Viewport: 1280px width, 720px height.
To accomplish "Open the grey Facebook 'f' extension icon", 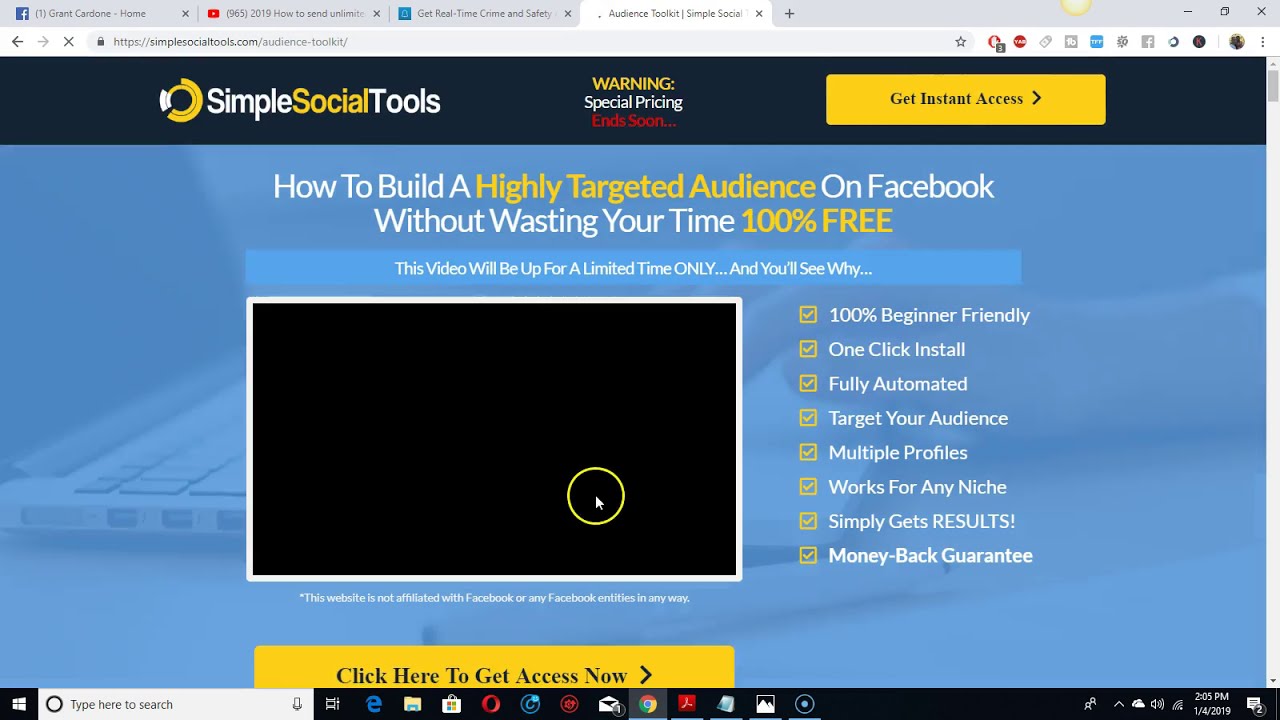I will 1148,42.
